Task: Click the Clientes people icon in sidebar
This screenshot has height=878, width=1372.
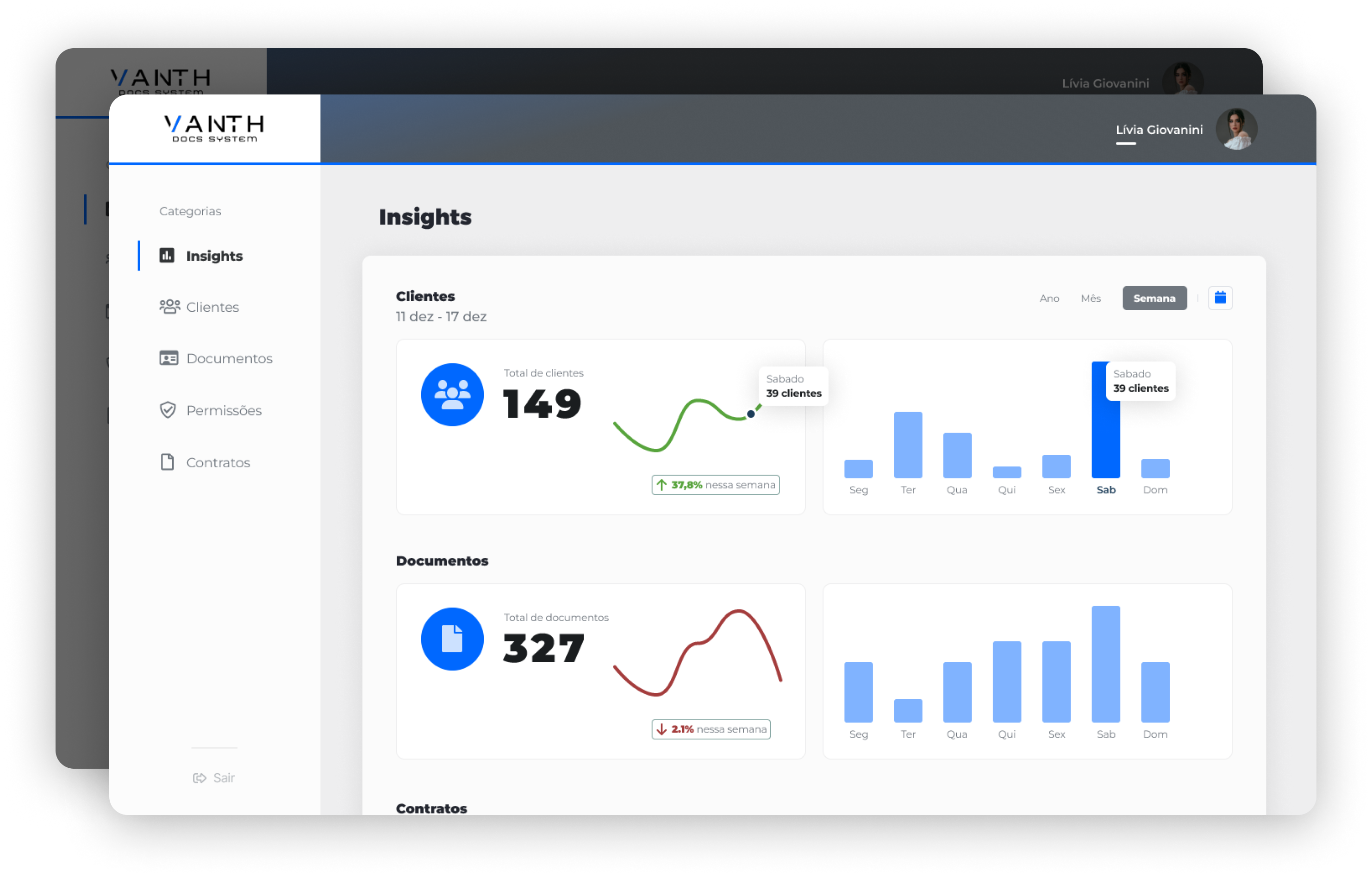Action: 169,307
